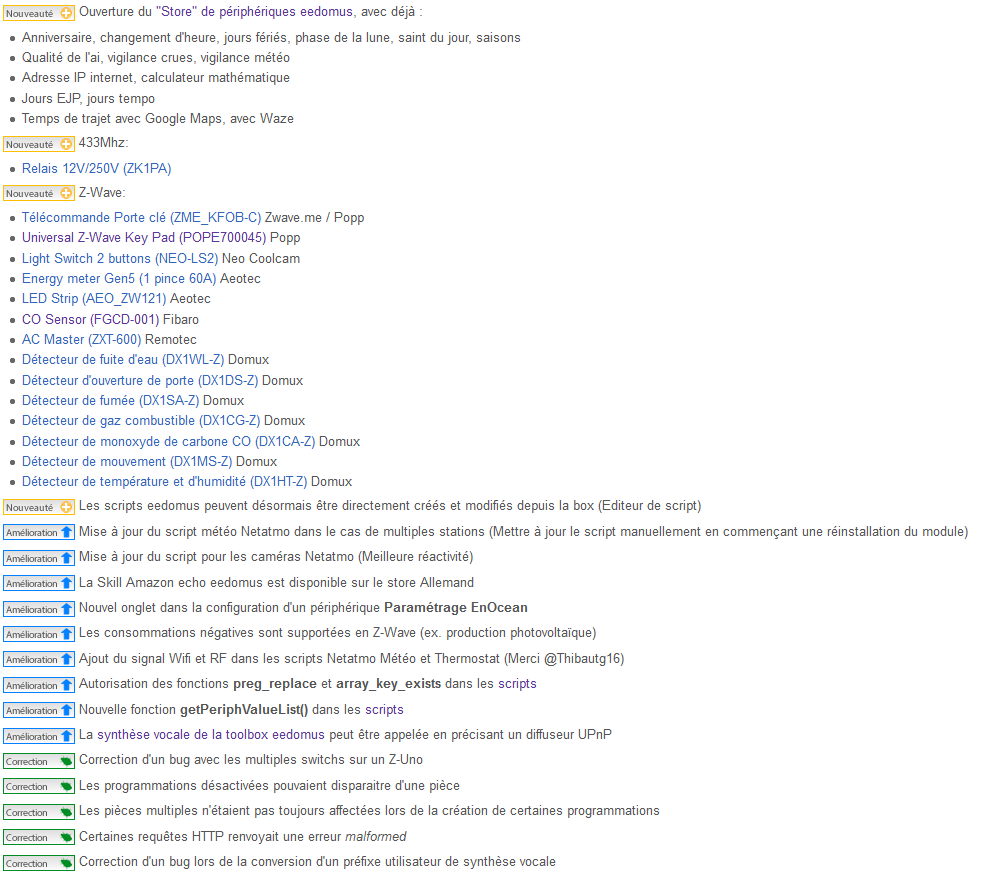The height and width of the screenshot is (877, 981).
Task: Click the "Remotec" brand text
Action: (x=171, y=339)
